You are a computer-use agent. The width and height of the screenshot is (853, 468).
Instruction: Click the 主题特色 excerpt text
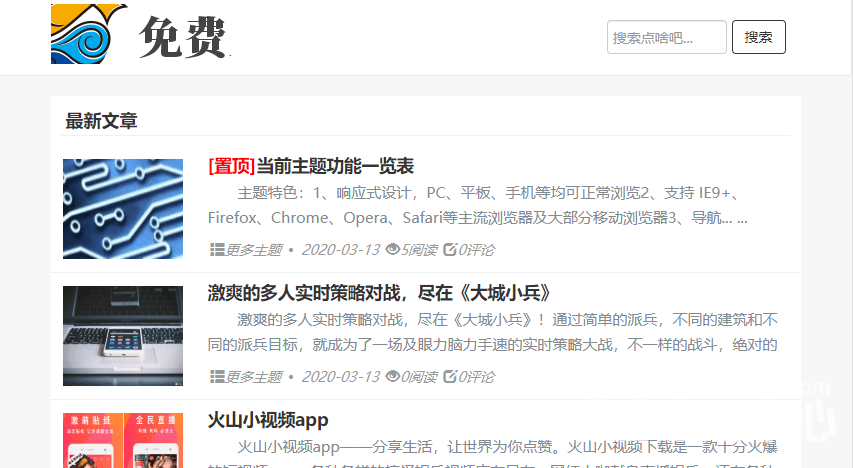coord(478,205)
